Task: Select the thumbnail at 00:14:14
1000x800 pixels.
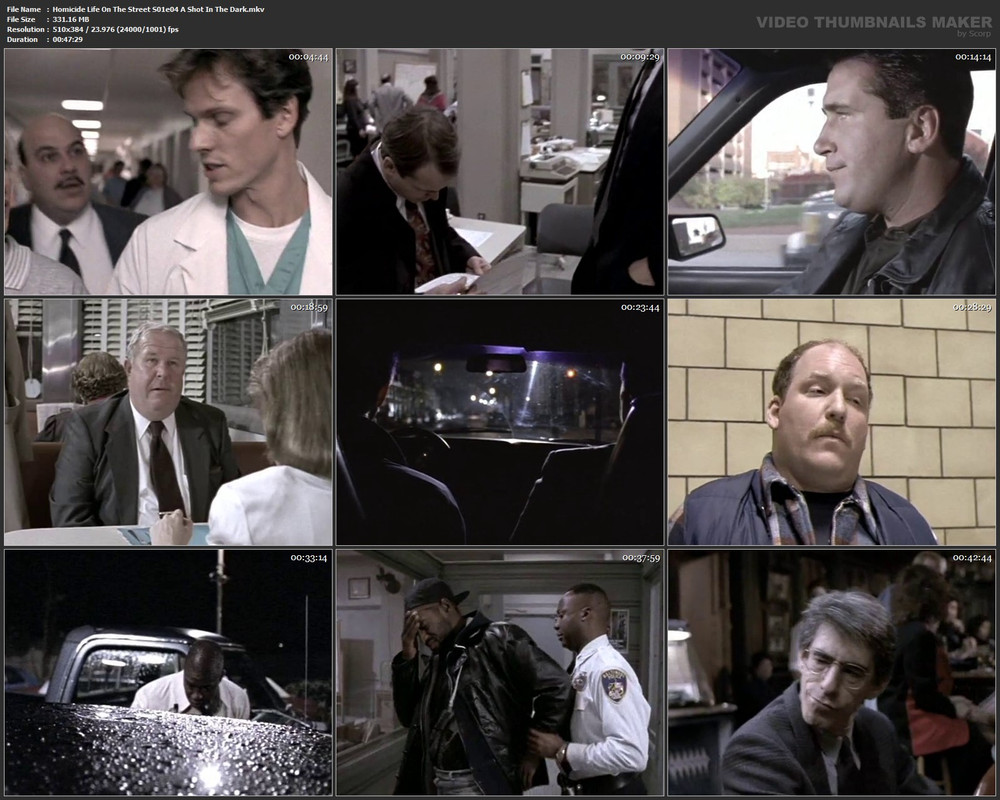Action: 832,172
